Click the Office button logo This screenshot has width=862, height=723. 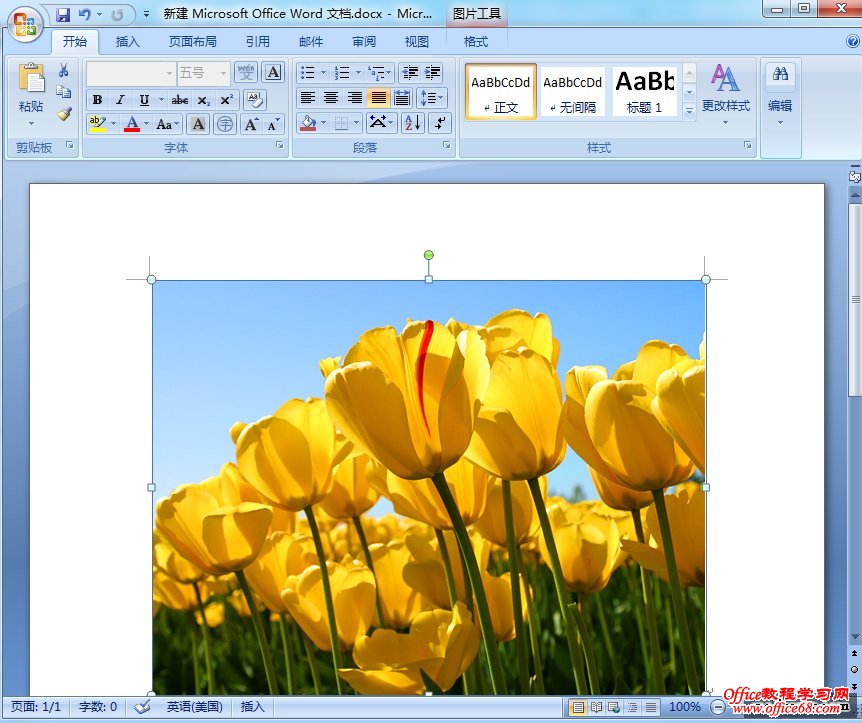pos(26,23)
